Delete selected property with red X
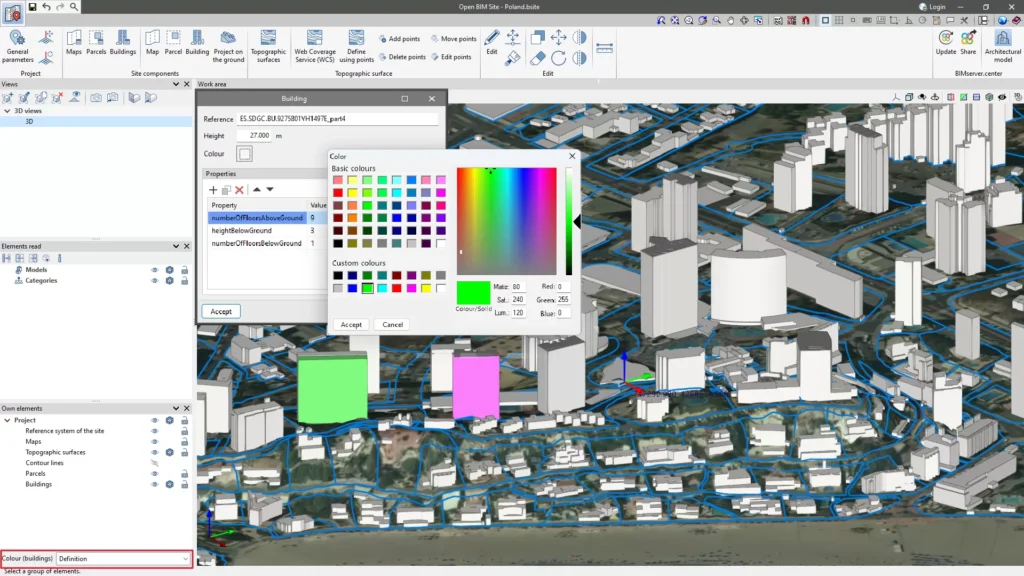Screen dimensions: 1024x576 240,189
